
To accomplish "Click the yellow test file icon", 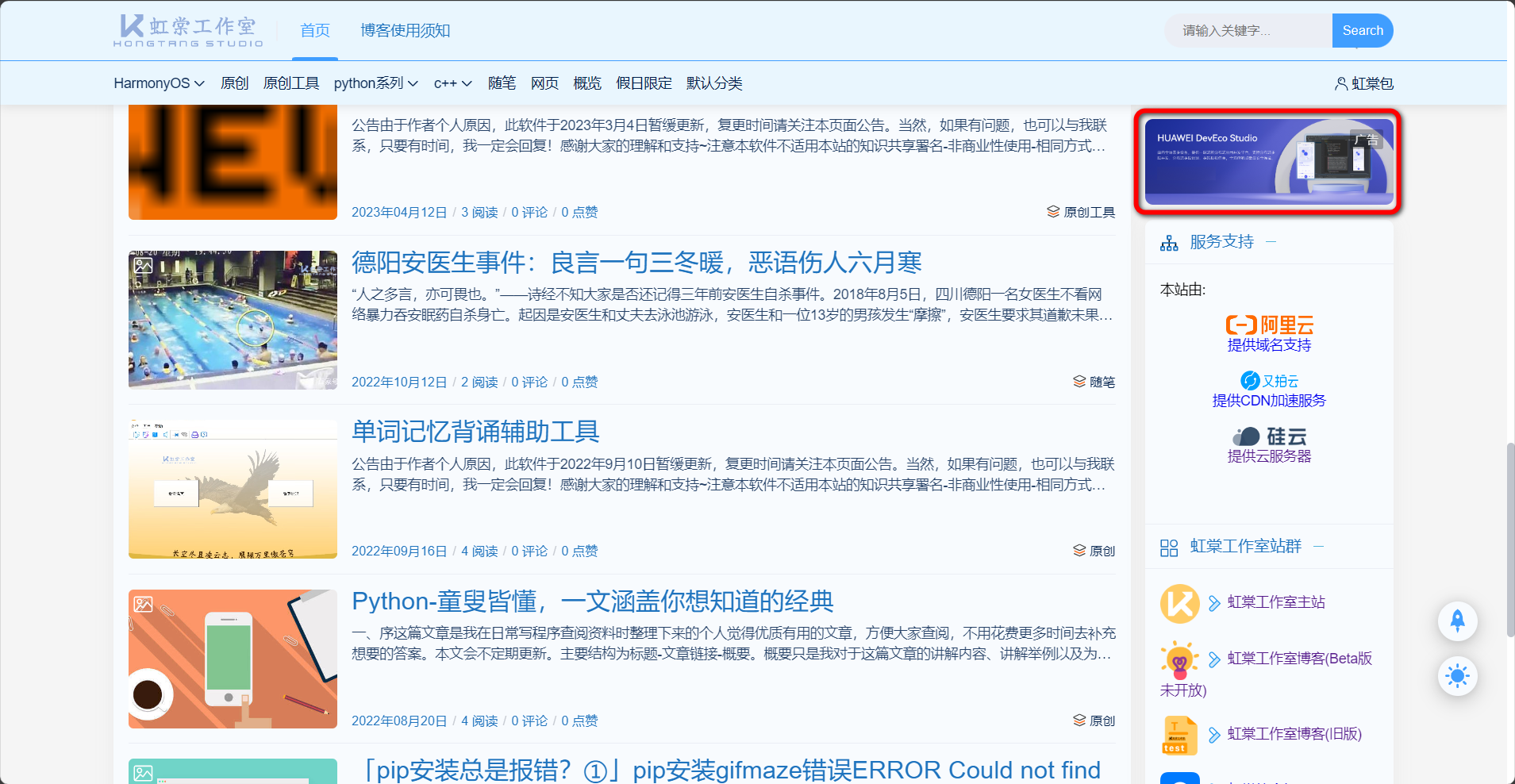I will tap(1180, 735).
